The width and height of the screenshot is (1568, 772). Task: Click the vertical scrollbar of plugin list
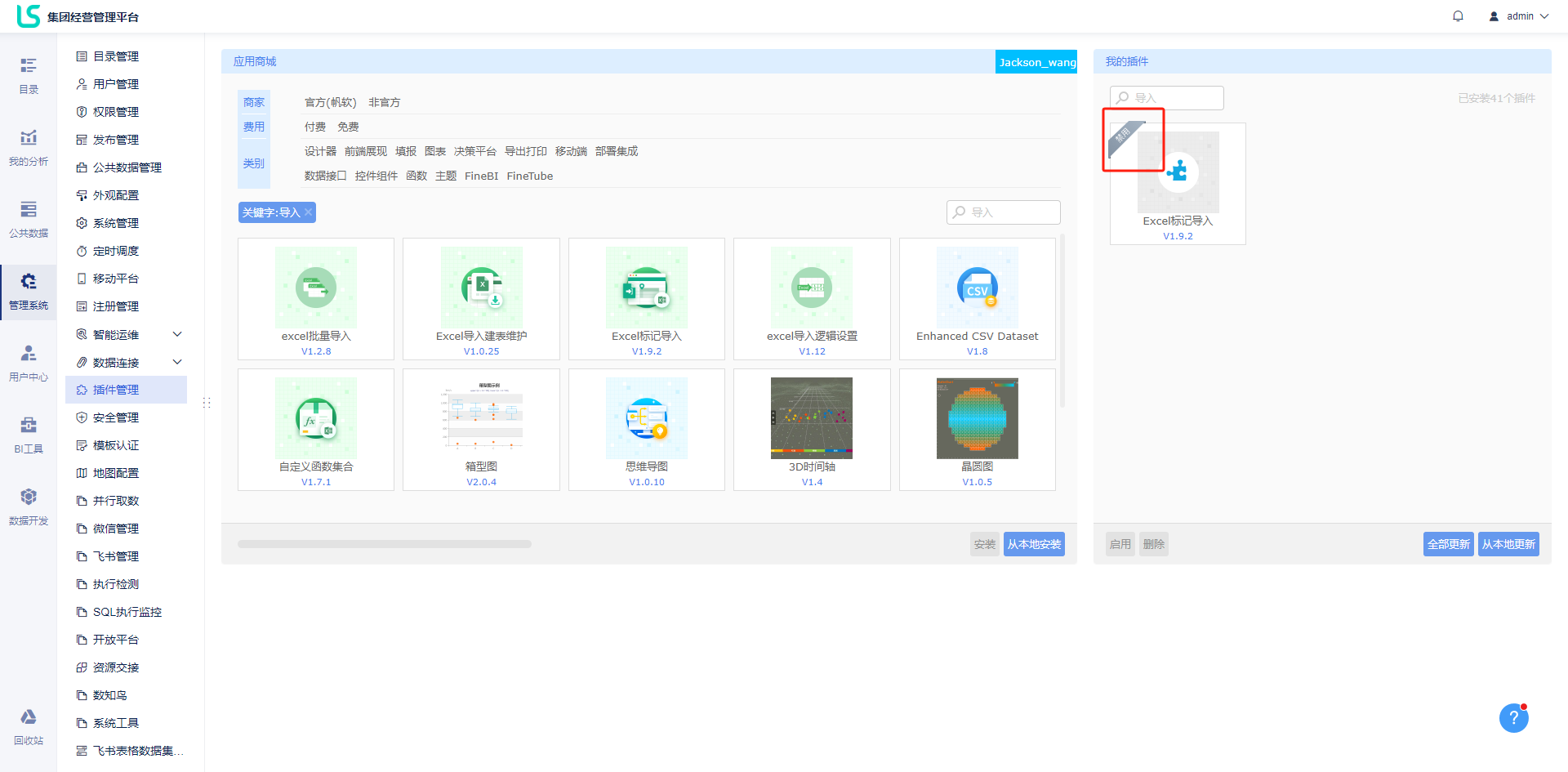coord(1062,320)
